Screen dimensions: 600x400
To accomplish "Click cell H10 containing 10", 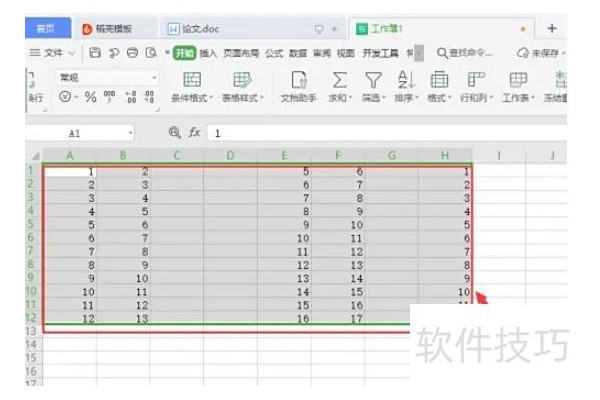I will 445,292.
